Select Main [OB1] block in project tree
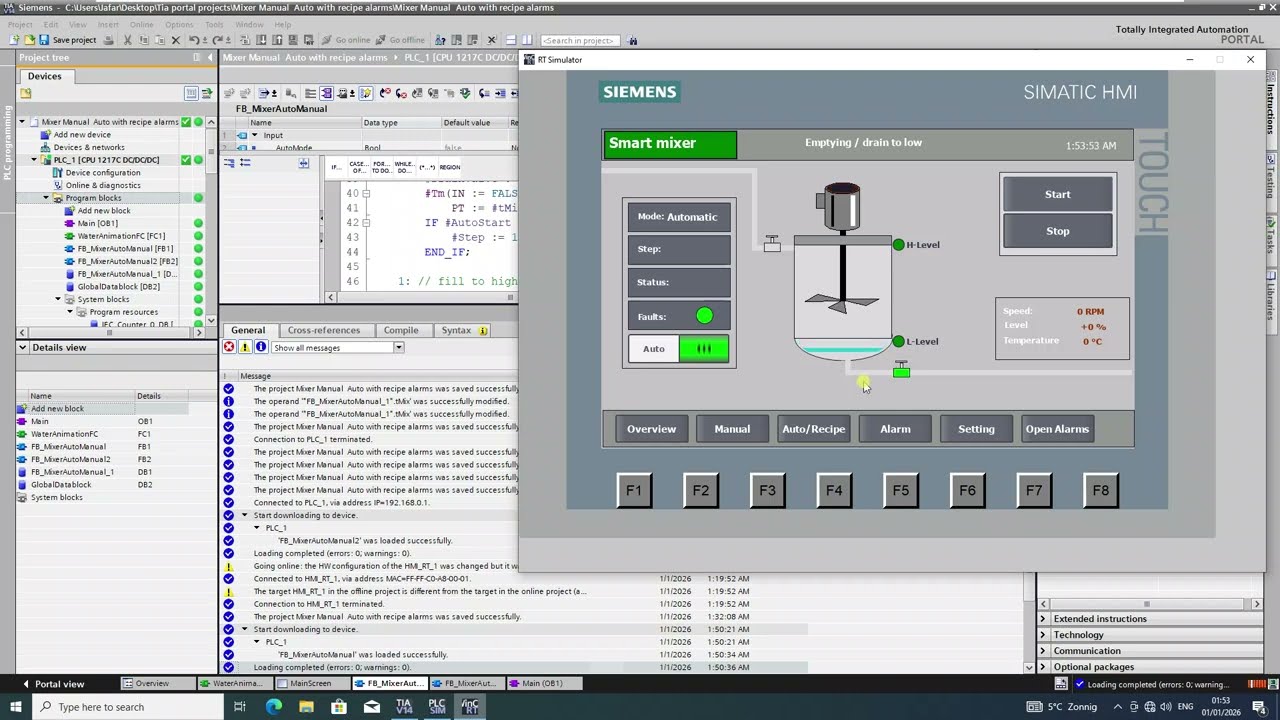The image size is (1280, 720). click(98, 223)
